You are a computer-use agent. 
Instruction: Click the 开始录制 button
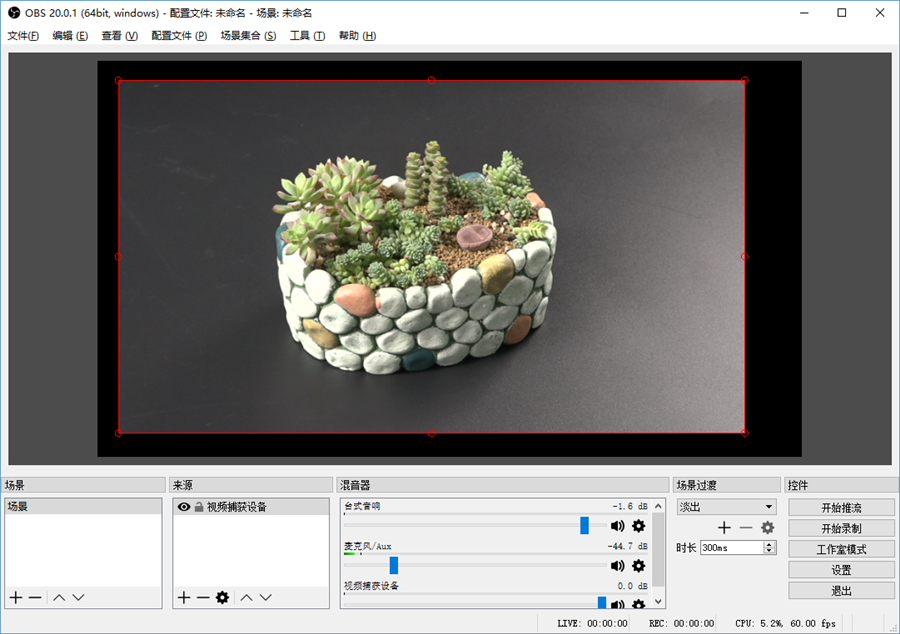pos(841,528)
